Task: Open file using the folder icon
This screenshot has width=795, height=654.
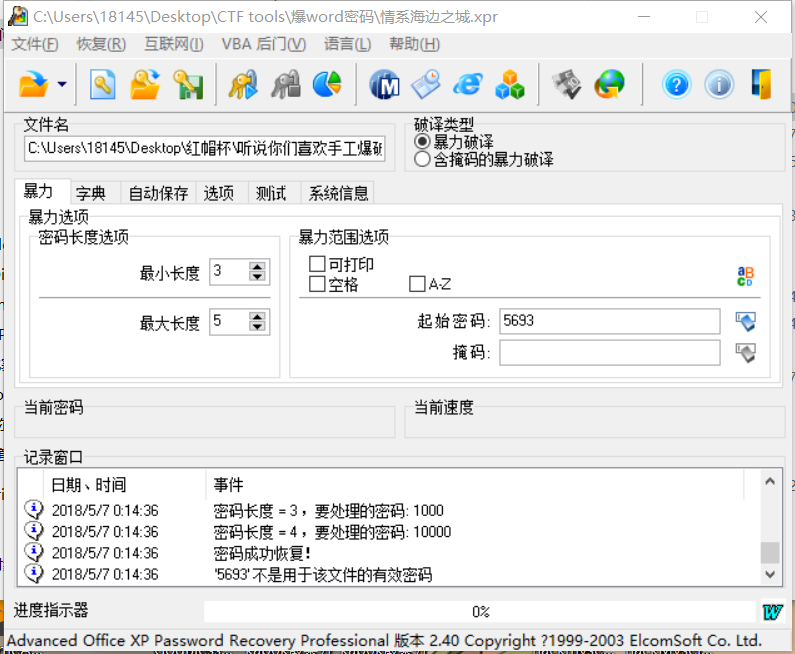Action: 33,84
